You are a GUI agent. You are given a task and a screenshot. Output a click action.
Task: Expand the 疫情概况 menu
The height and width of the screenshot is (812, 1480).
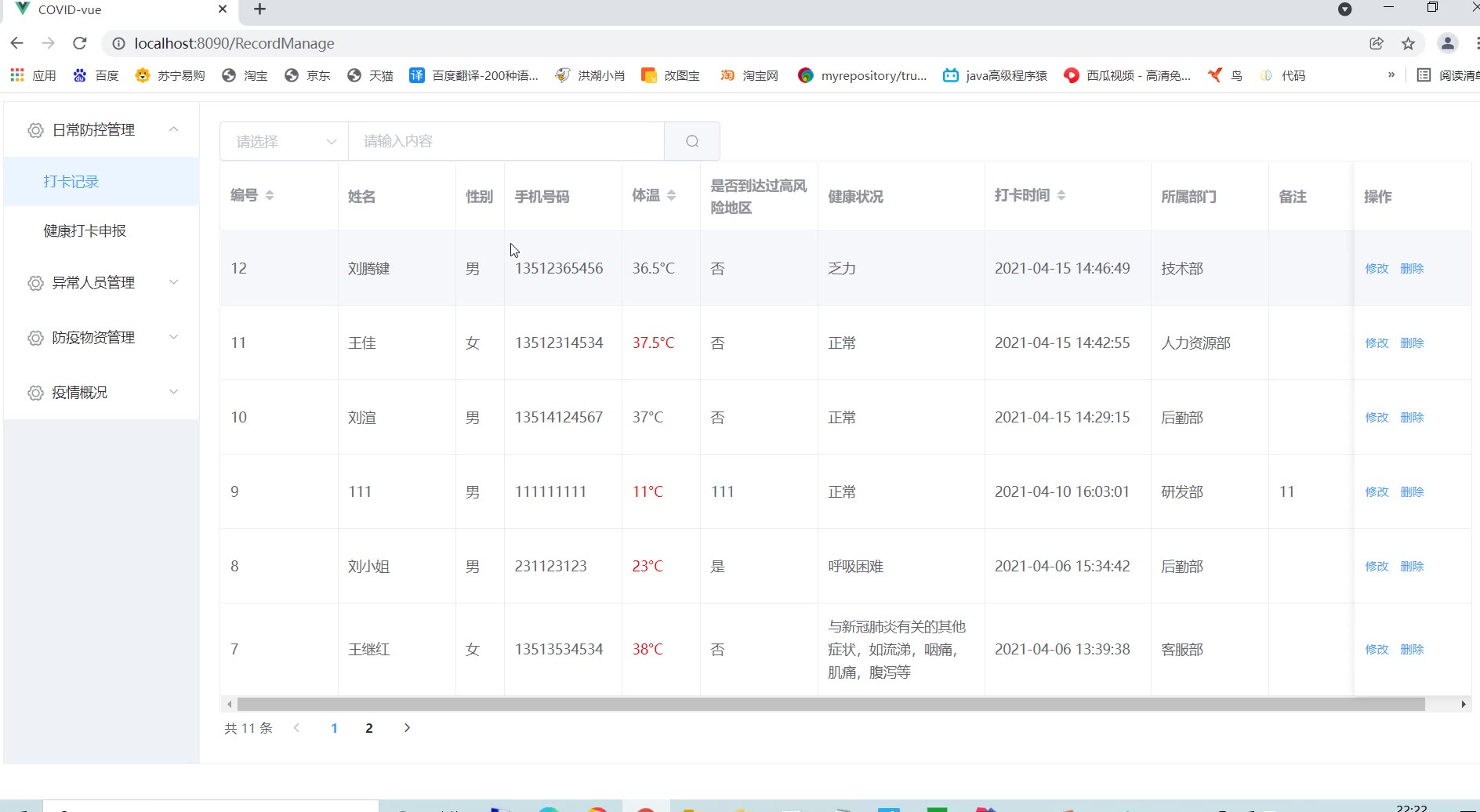tap(102, 392)
